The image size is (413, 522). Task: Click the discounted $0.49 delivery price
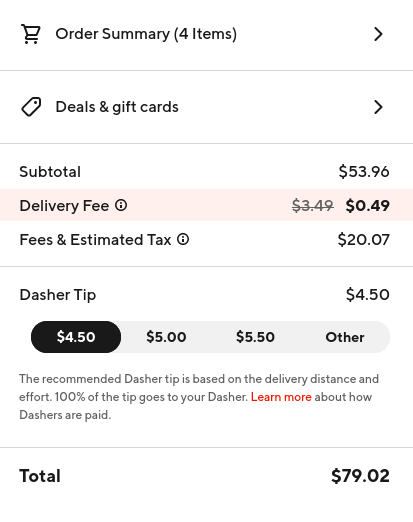(367, 205)
